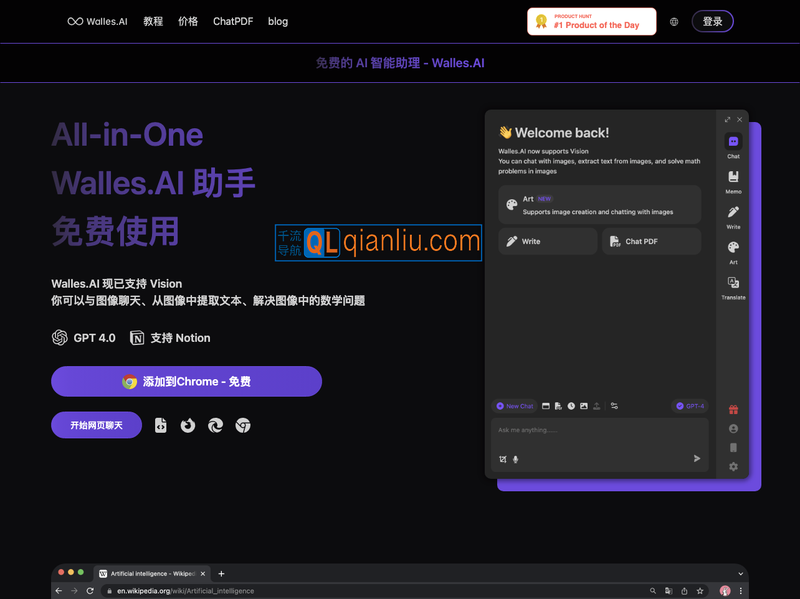This screenshot has width=800, height=599.
Task: Click the send arrow in the chat box
Action: 697,458
